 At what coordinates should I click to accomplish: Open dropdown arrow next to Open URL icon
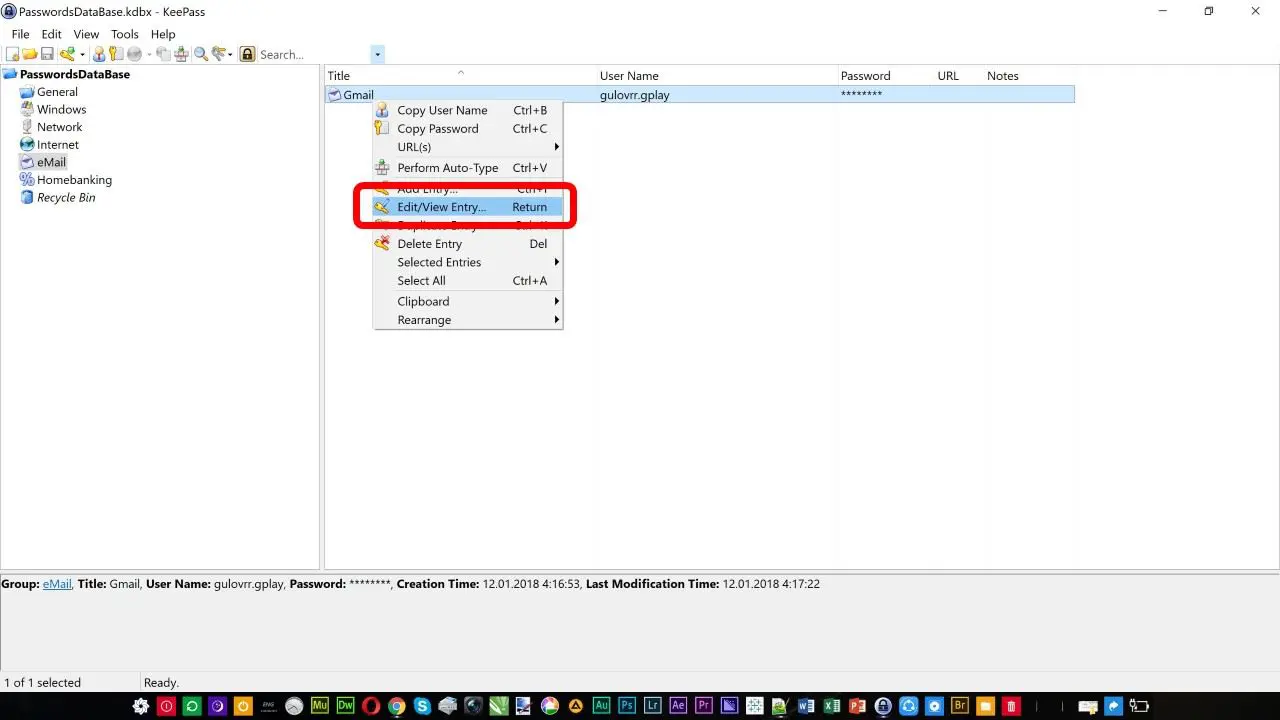pos(149,55)
